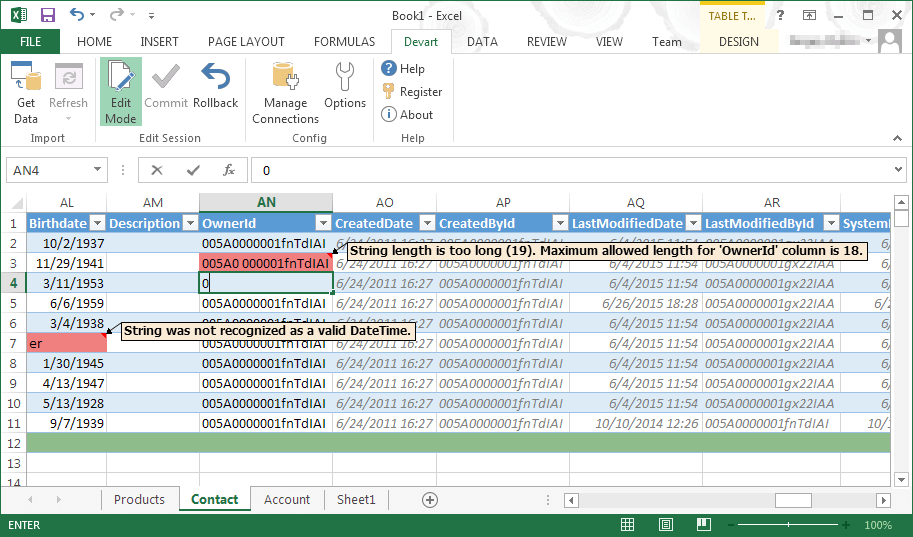Switch to the Sheet1 tab
Viewport: 913px width, 537px height.
pos(356,499)
